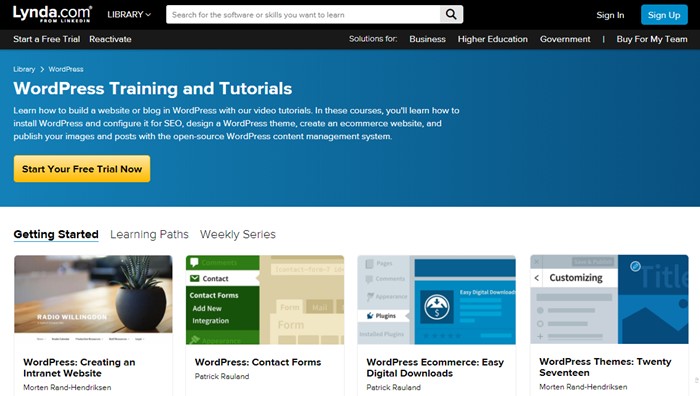Click the search magnifier icon
700x396 pixels.
click(451, 14)
